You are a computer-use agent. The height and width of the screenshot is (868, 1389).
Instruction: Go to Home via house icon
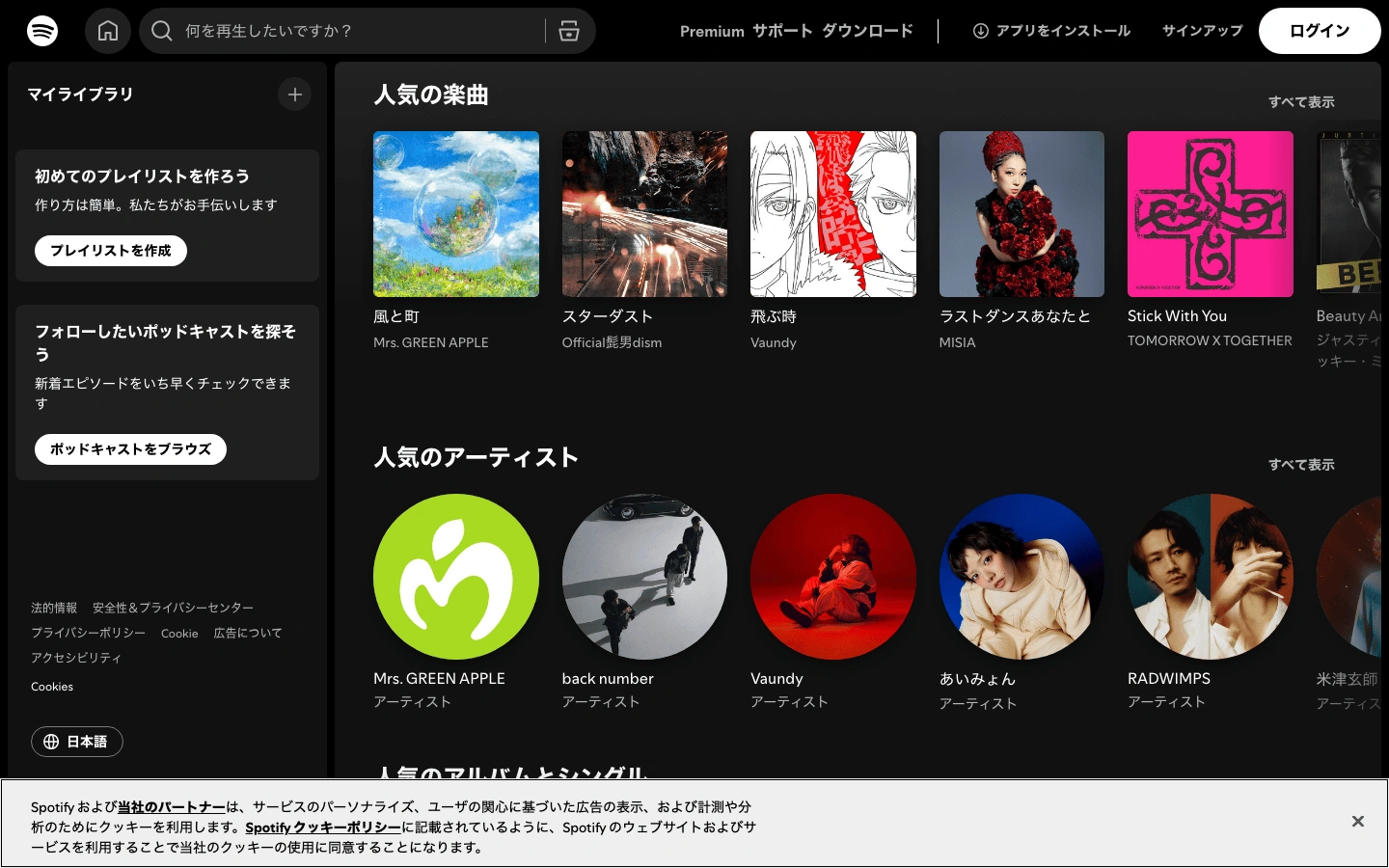(x=108, y=31)
